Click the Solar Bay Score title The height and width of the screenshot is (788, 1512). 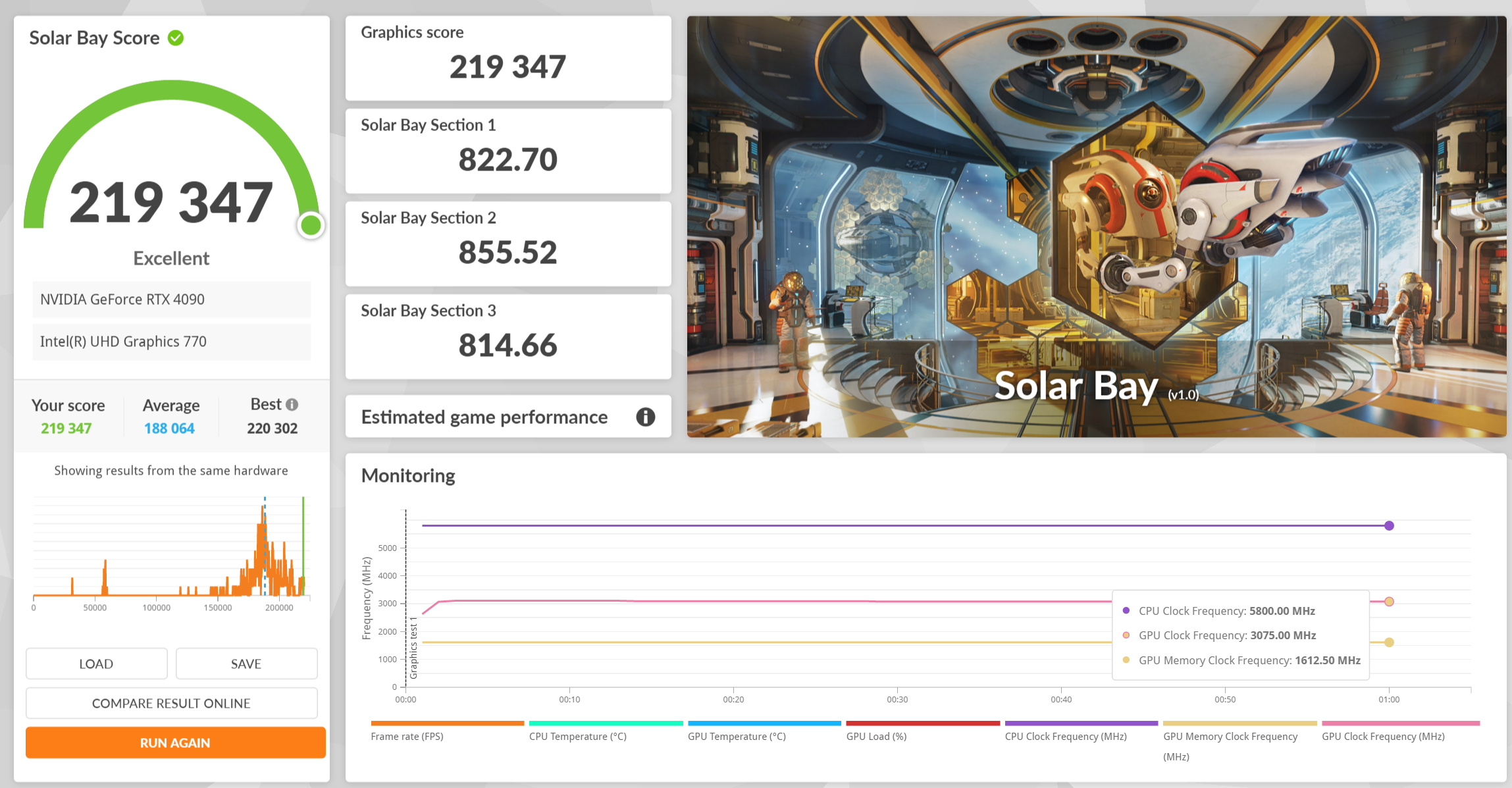[94, 38]
